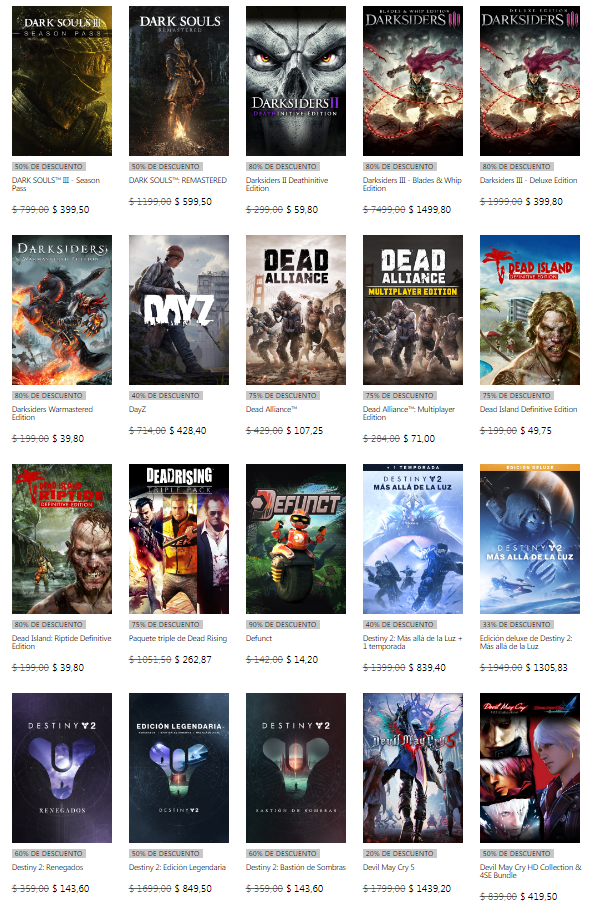The image size is (603, 917).
Task: Click the Defunct game cover image
Action: [296, 539]
